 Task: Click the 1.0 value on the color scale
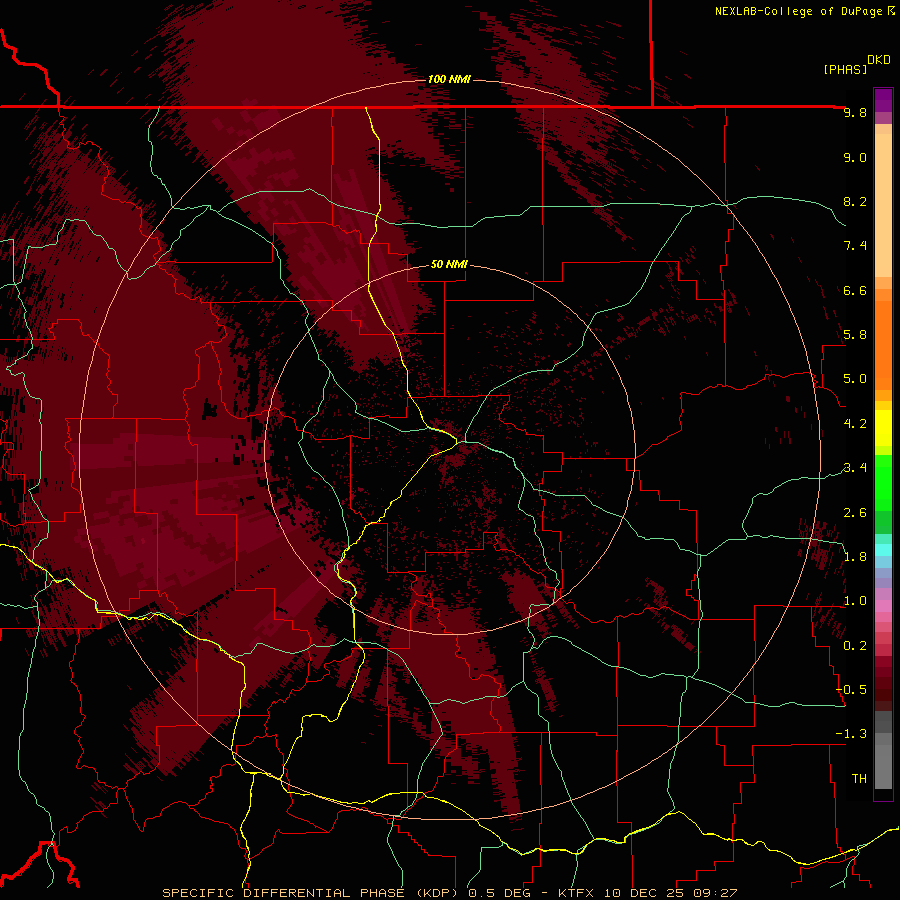point(855,601)
